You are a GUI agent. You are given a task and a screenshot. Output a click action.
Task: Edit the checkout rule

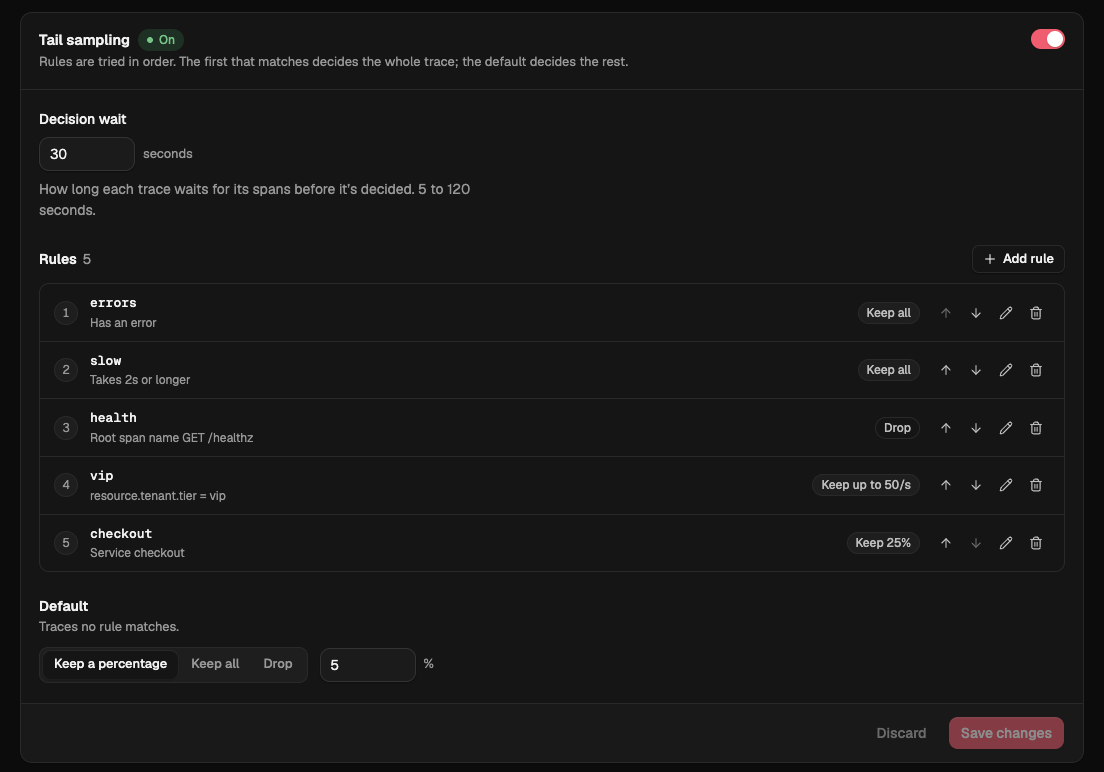click(x=1005, y=542)
